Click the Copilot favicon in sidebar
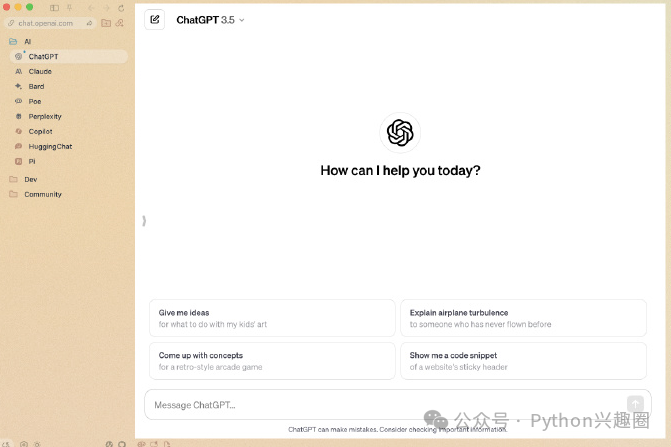 (x=18, y=131)
